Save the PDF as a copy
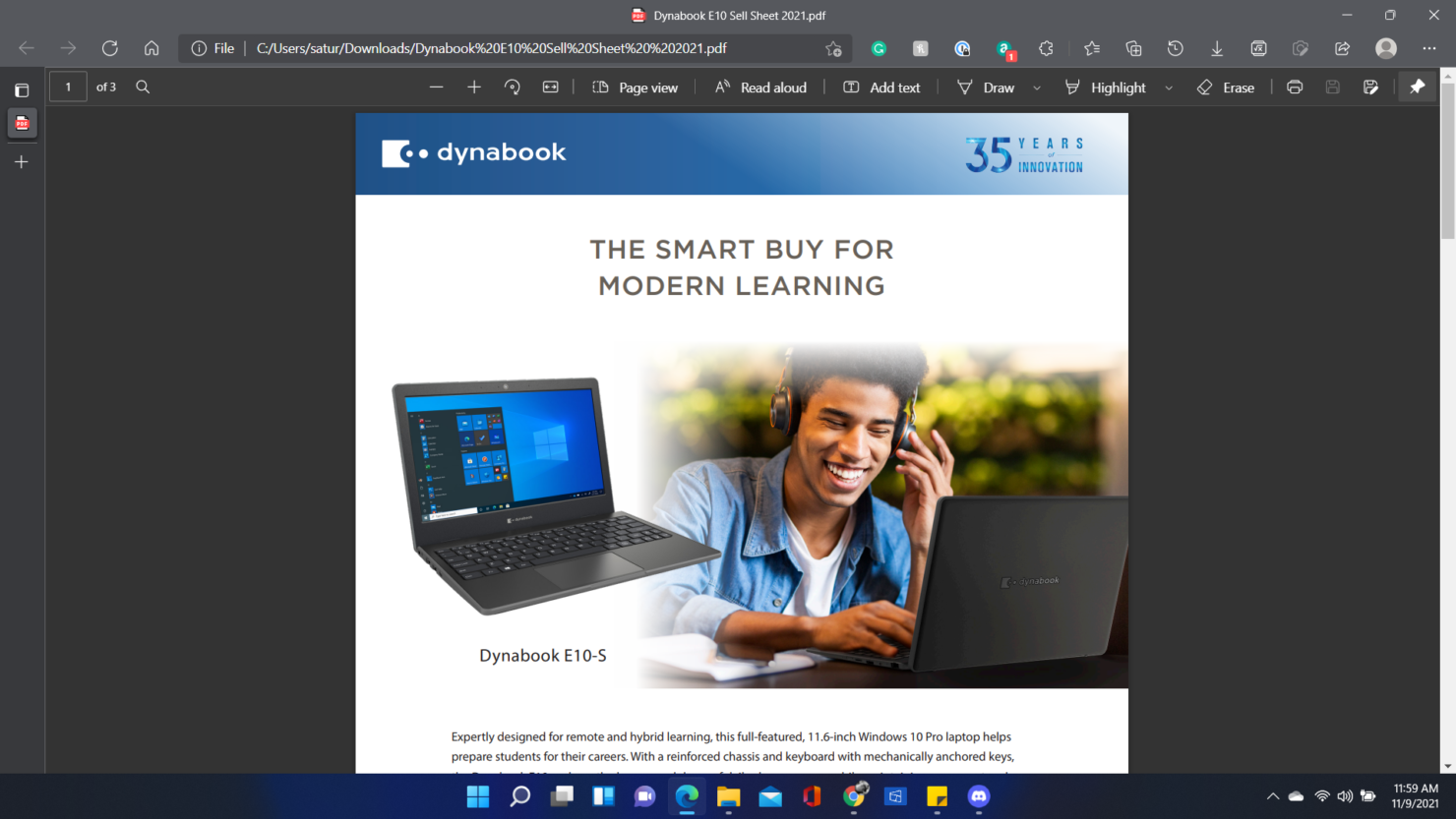 pos(1370,87)
